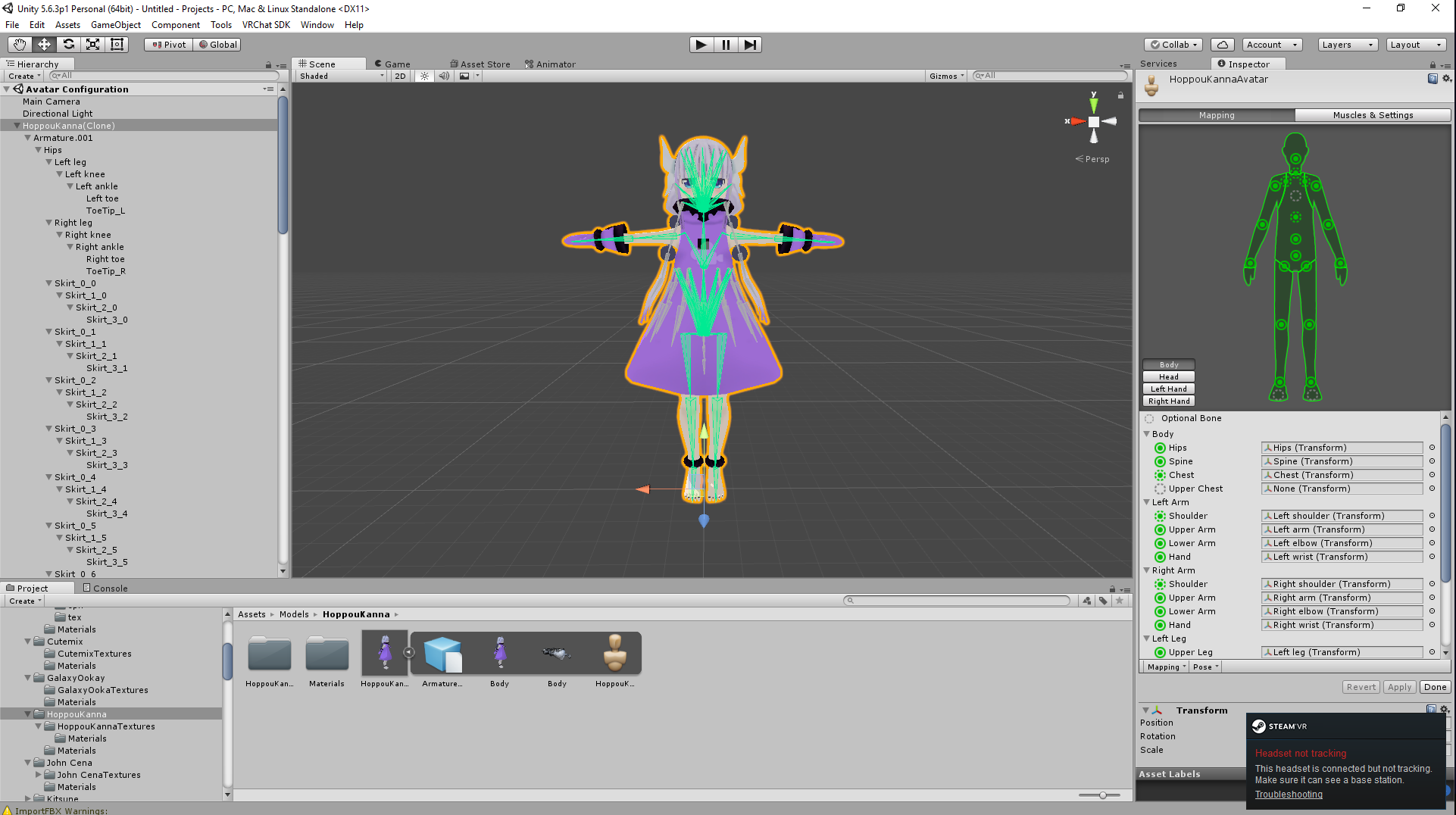Switch to the Console tab
Screen dimensions: 1456x815
[x=105, y=589]
